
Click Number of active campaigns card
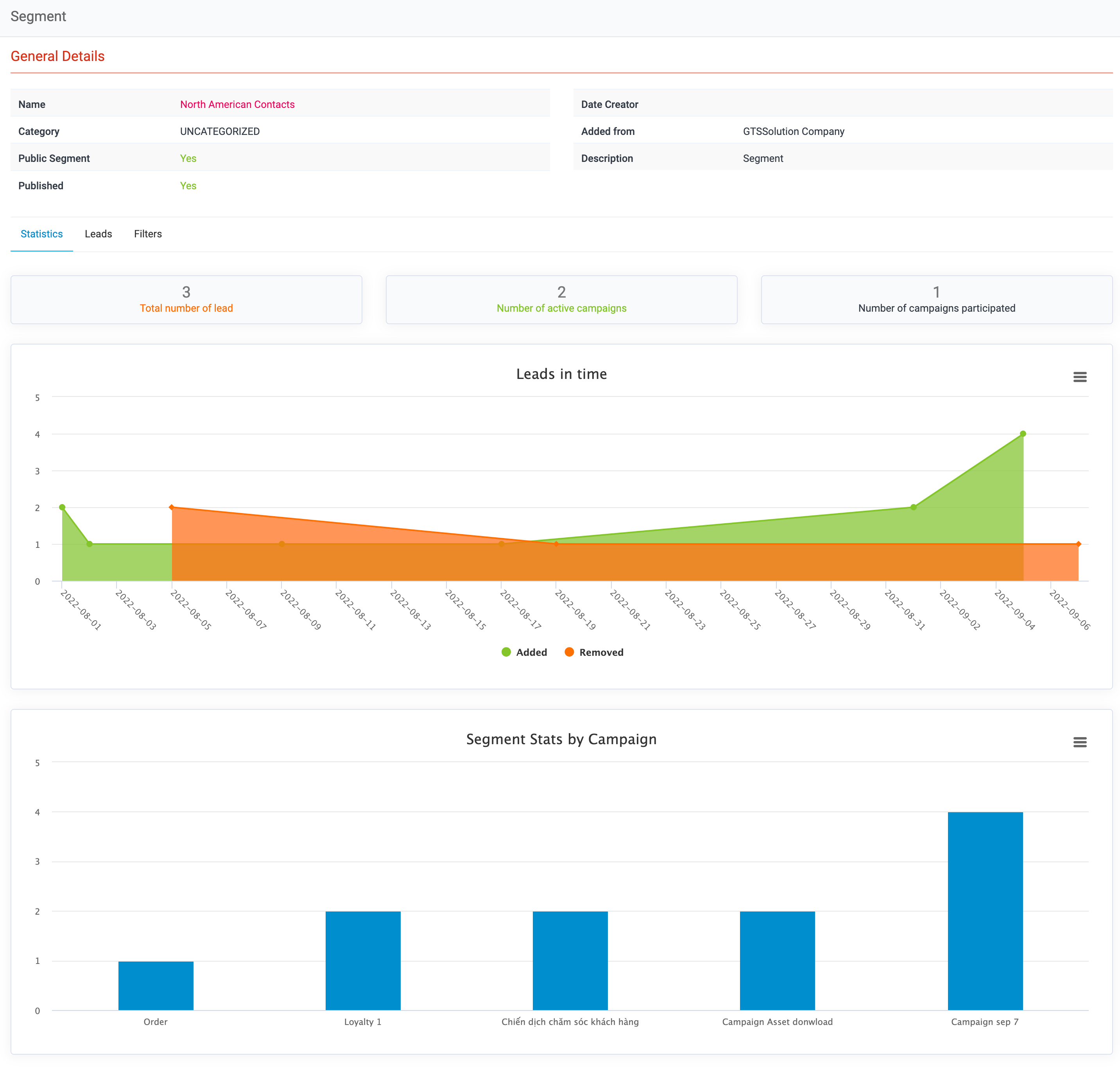coord(561,300)
